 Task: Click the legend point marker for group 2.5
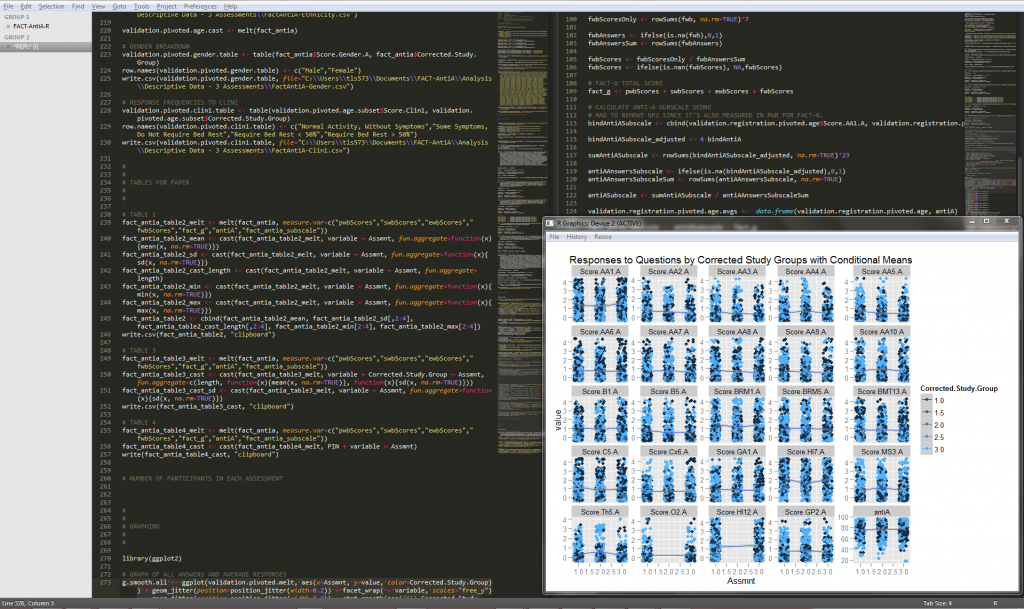(927, 437)
